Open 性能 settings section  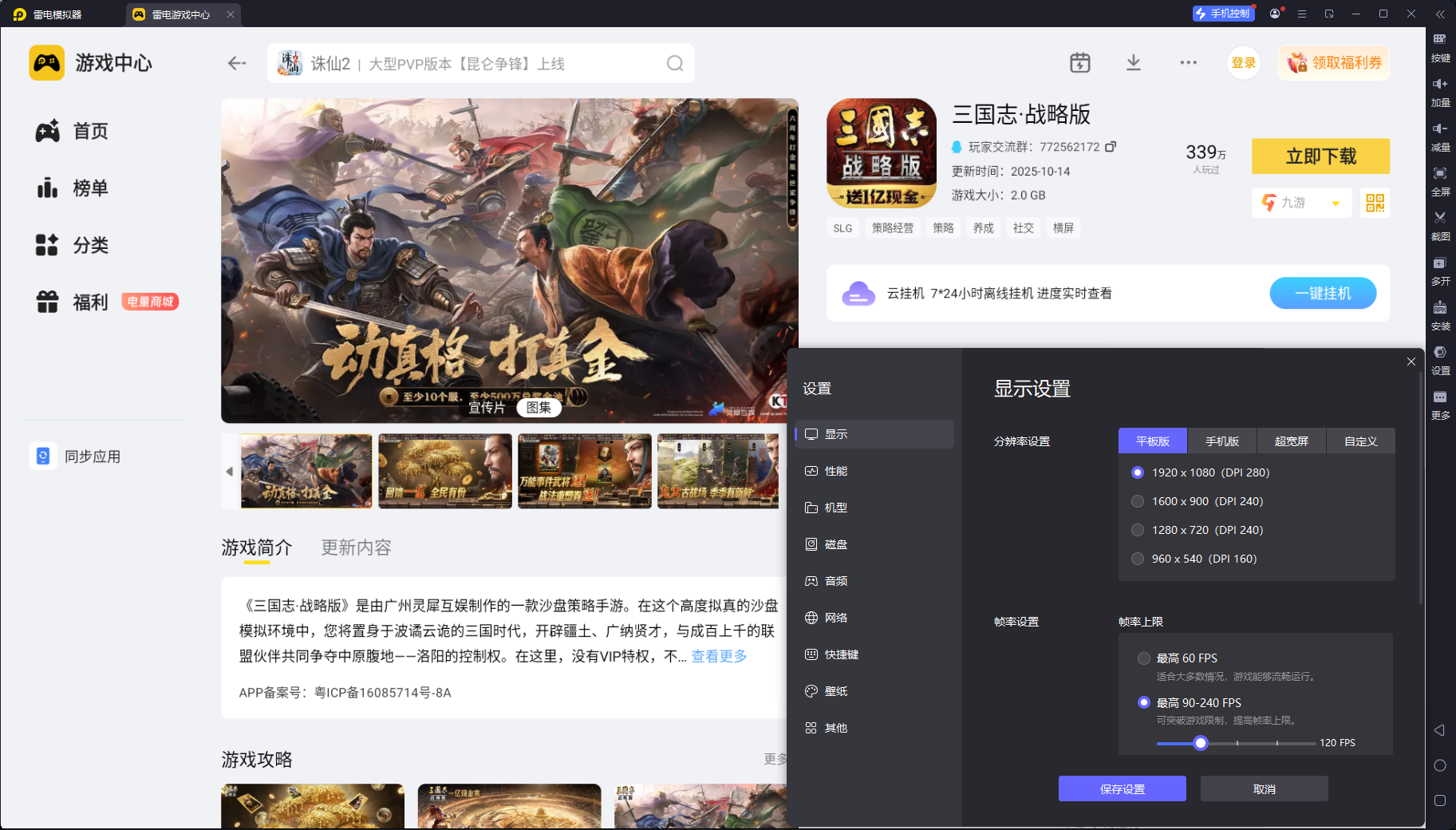(x=874, y=471)
